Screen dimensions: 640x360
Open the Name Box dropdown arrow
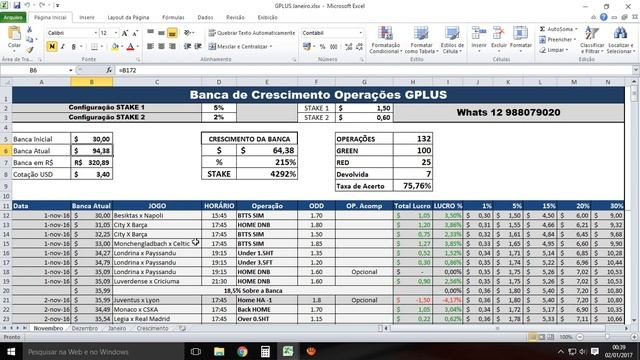coord(71,70)
